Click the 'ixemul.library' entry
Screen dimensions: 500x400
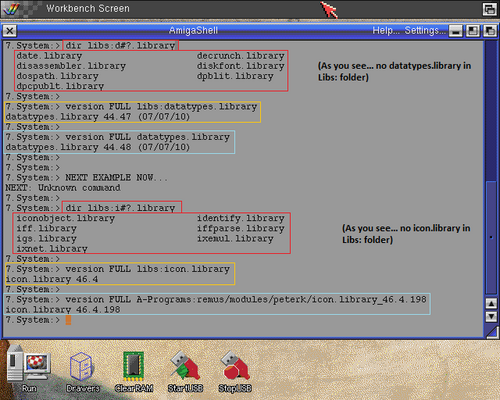point(235,239)
